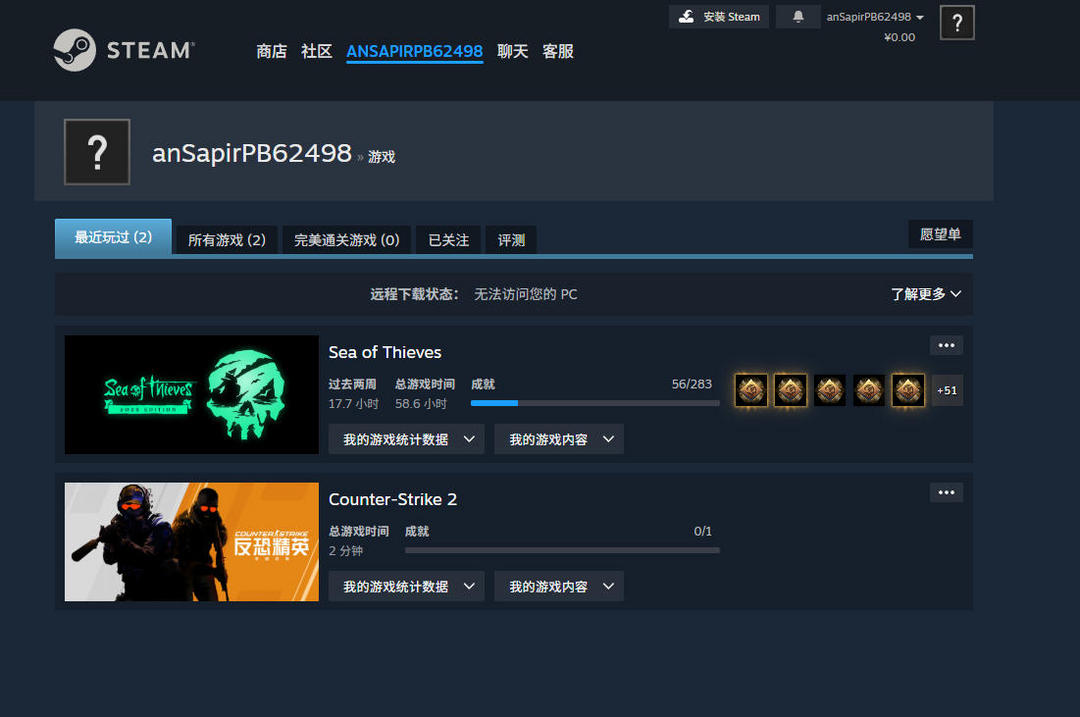Click the ¥0.00 wallet balance
This screenshot has width=1080, height=717.
pyautogui.click(x=900, y=37)
